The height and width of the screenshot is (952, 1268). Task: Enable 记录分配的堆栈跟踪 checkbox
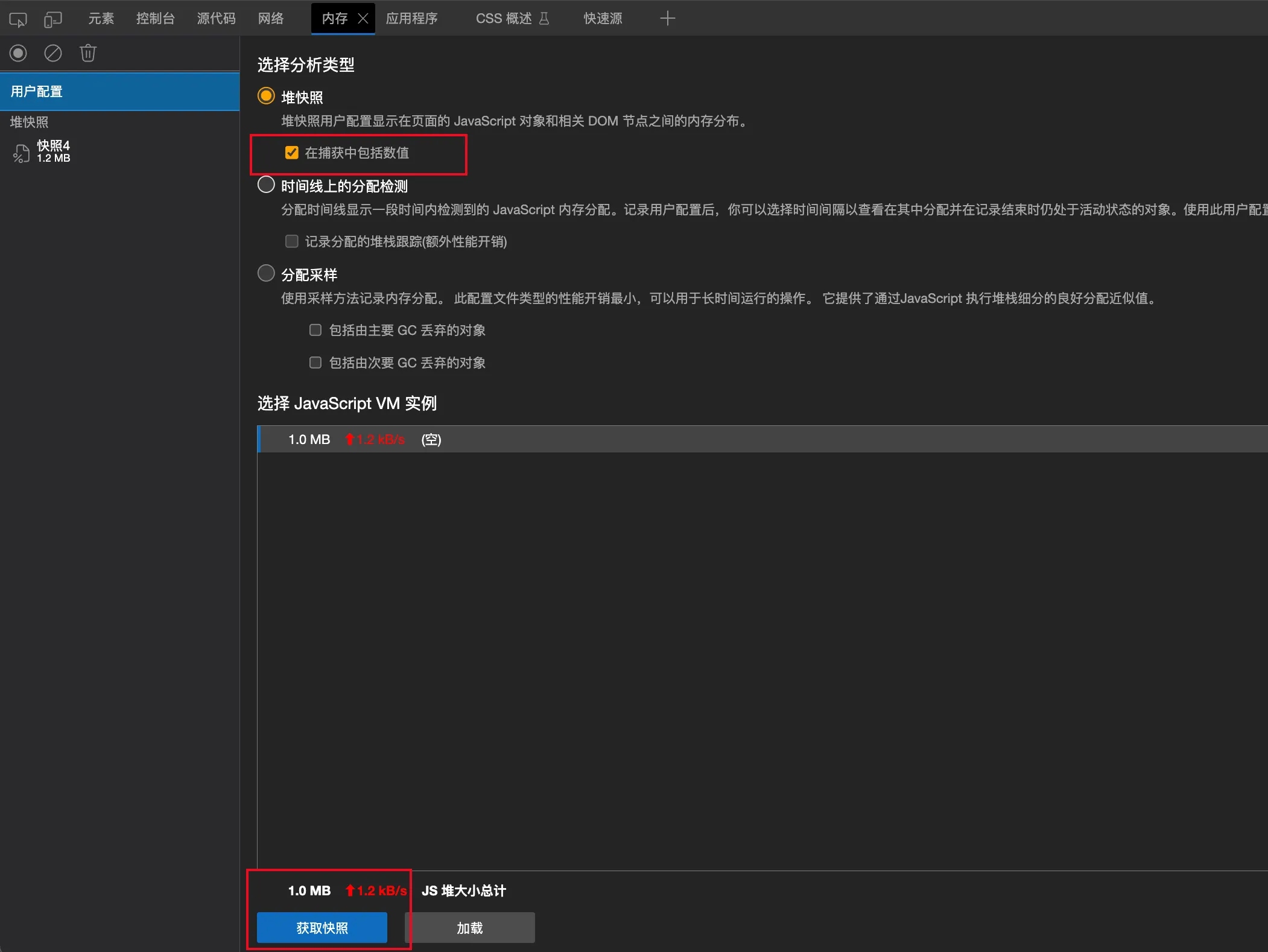292,241
